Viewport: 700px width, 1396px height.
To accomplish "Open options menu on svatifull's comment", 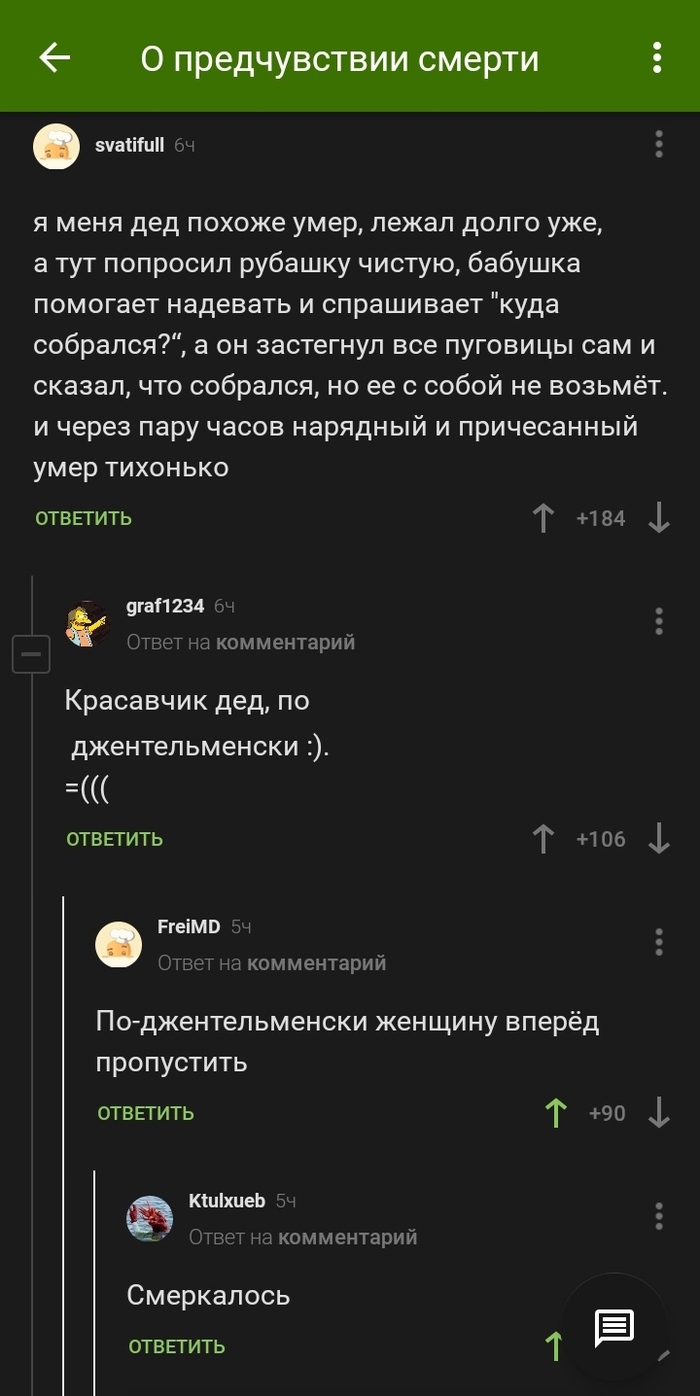I will 659,144.
